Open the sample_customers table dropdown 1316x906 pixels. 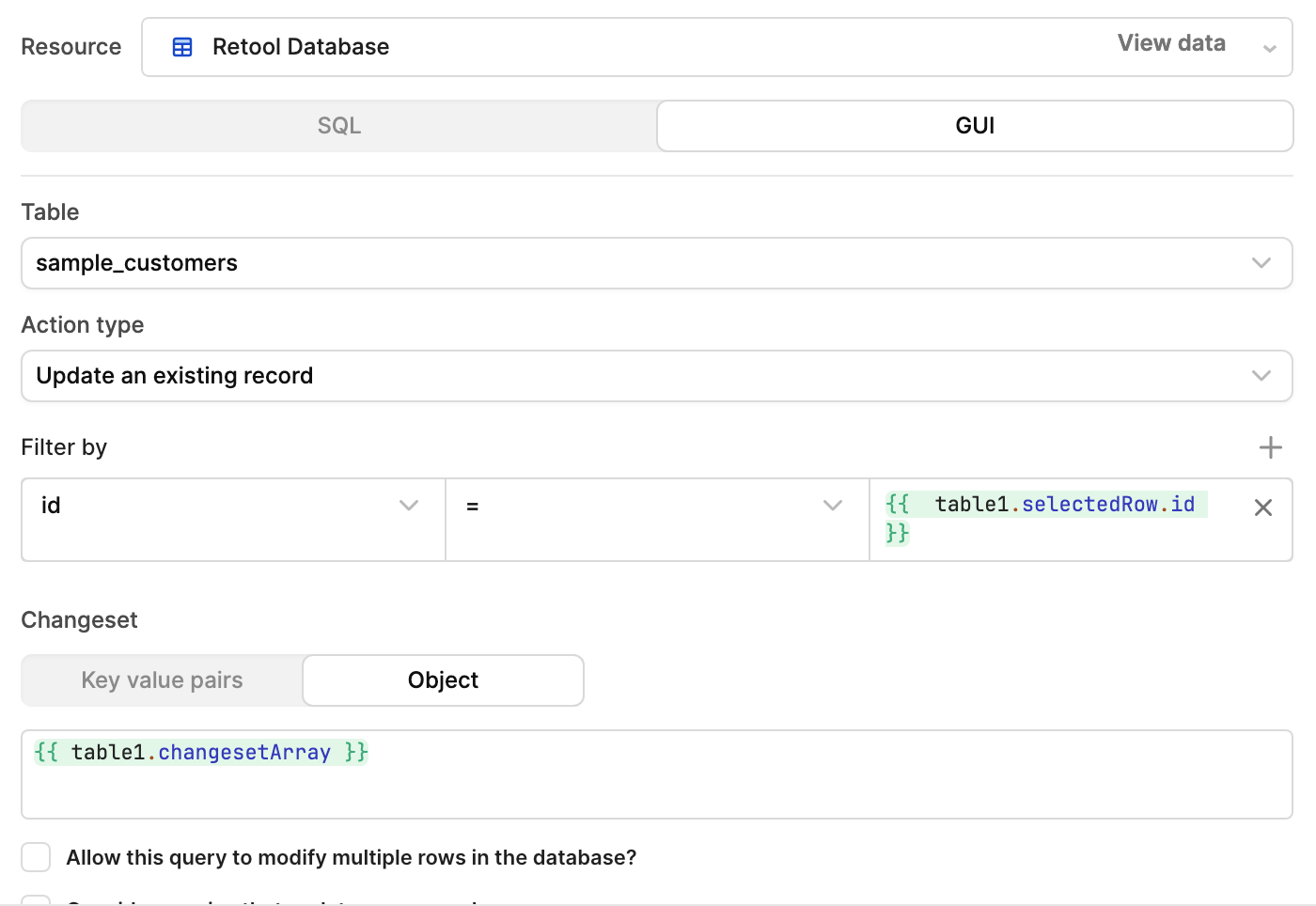(x=657, y=263)
